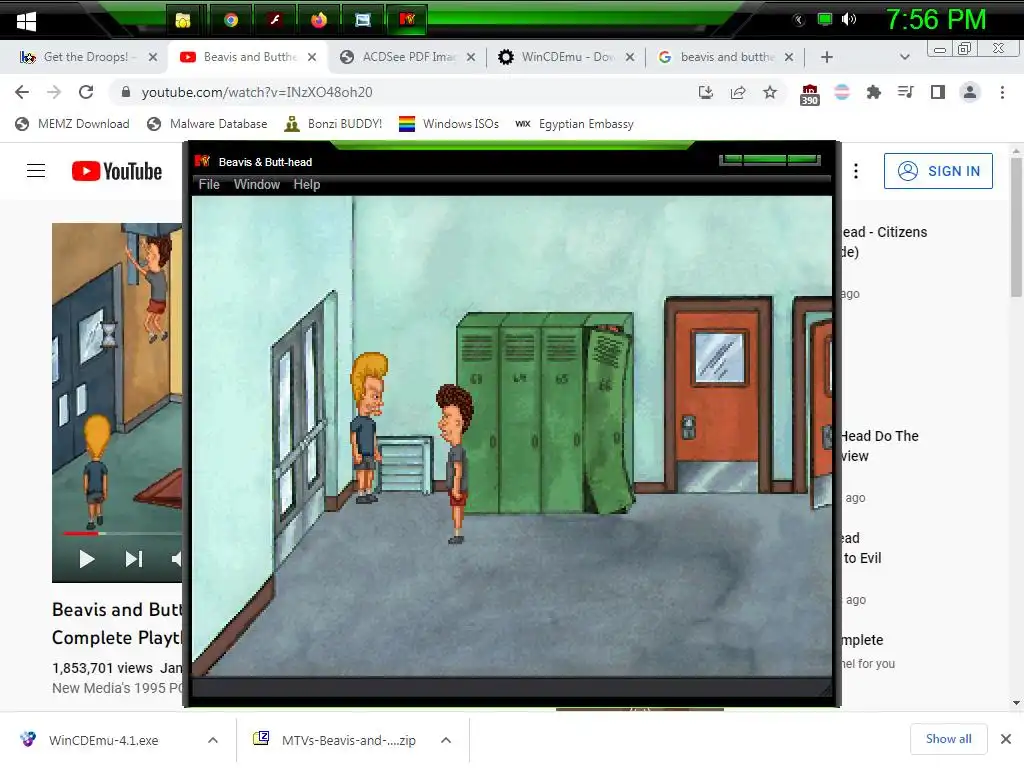Click the tray crescent icon left of battery
This screenshot has height=768, width=1024.
(799, 20)
